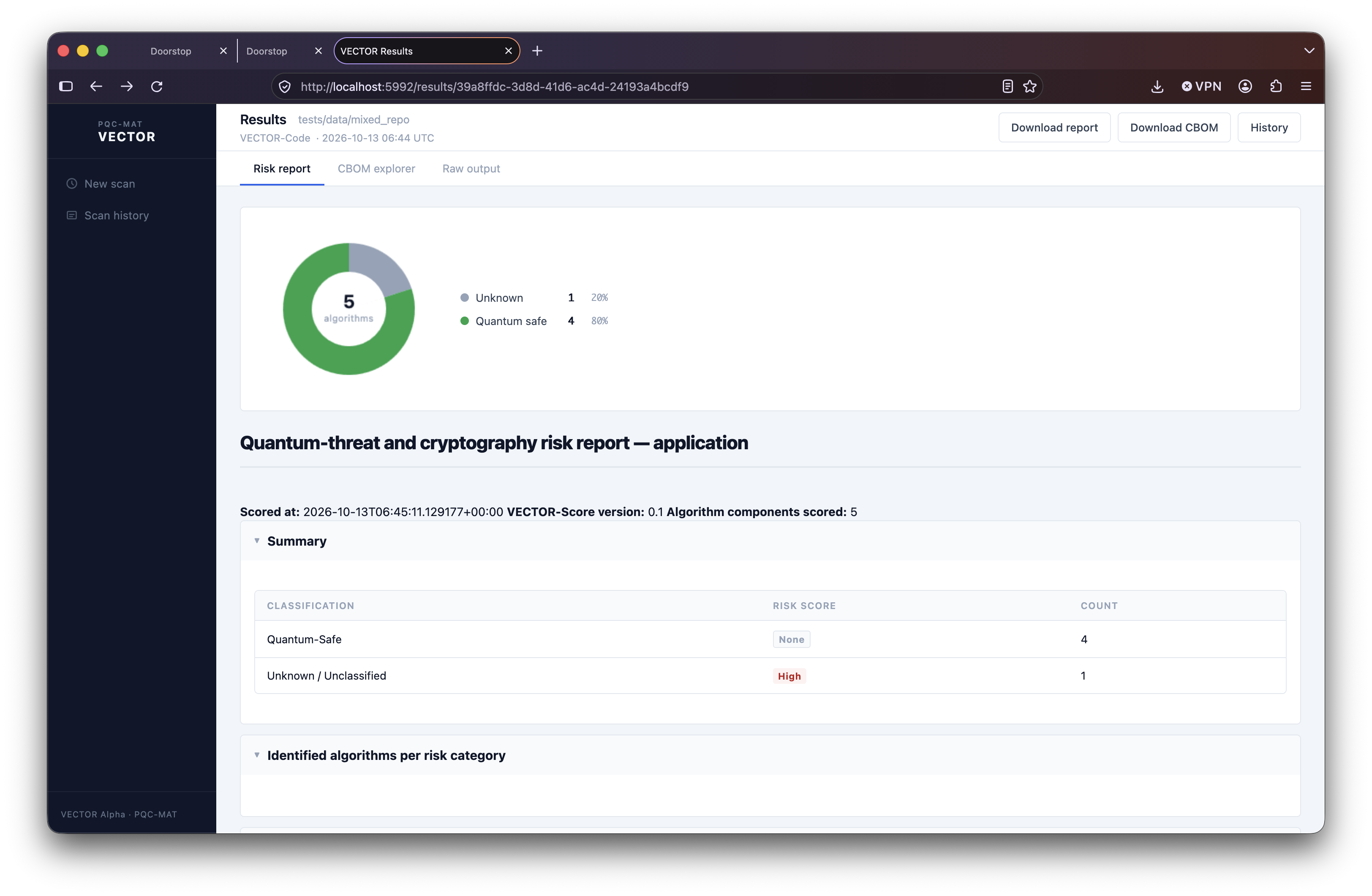Click the None risk score badge
Screen dimensions: 1372x896
pyautogui.click(x=792, y=639)
